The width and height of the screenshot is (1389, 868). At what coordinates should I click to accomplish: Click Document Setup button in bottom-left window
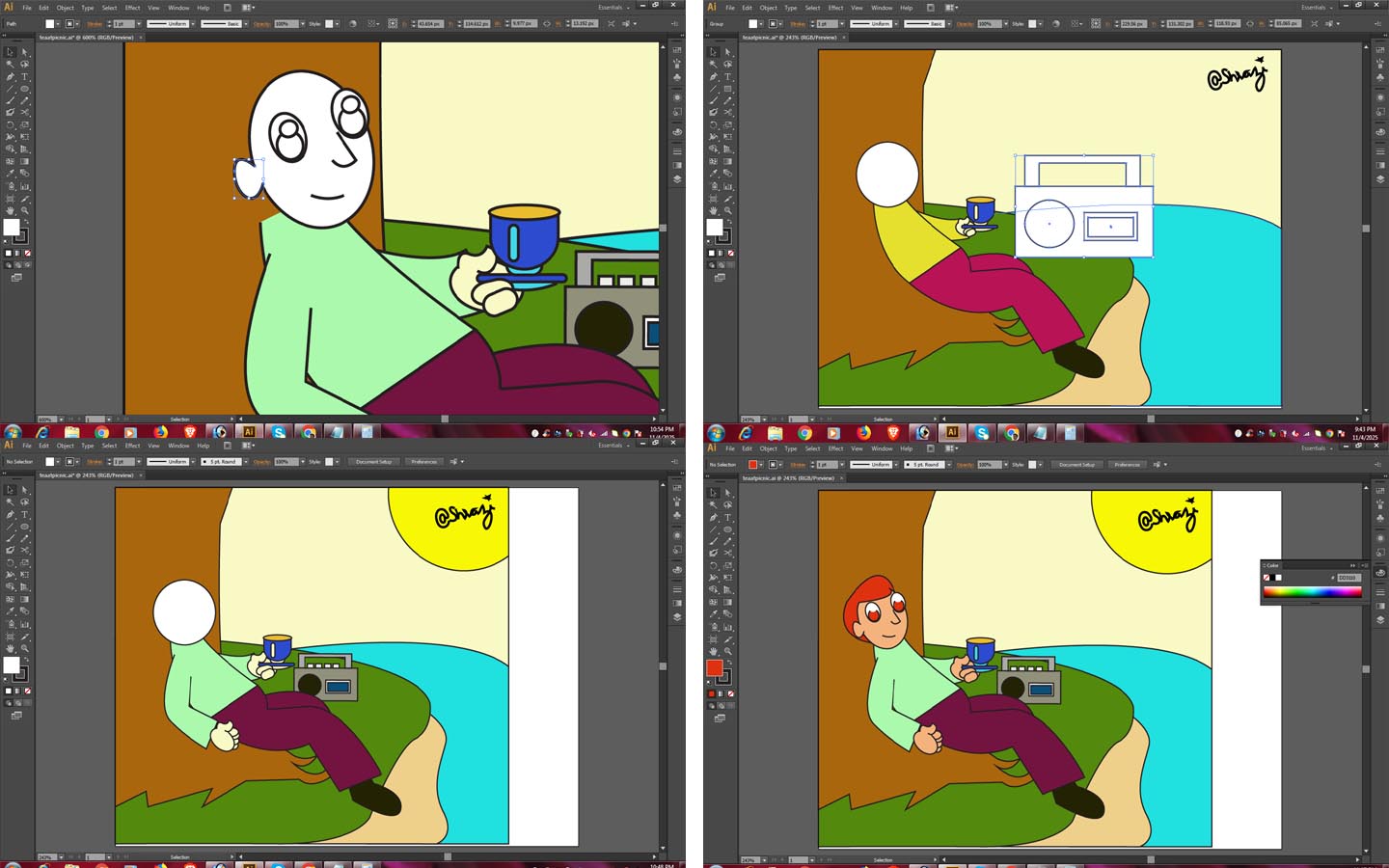pos(373,462)
